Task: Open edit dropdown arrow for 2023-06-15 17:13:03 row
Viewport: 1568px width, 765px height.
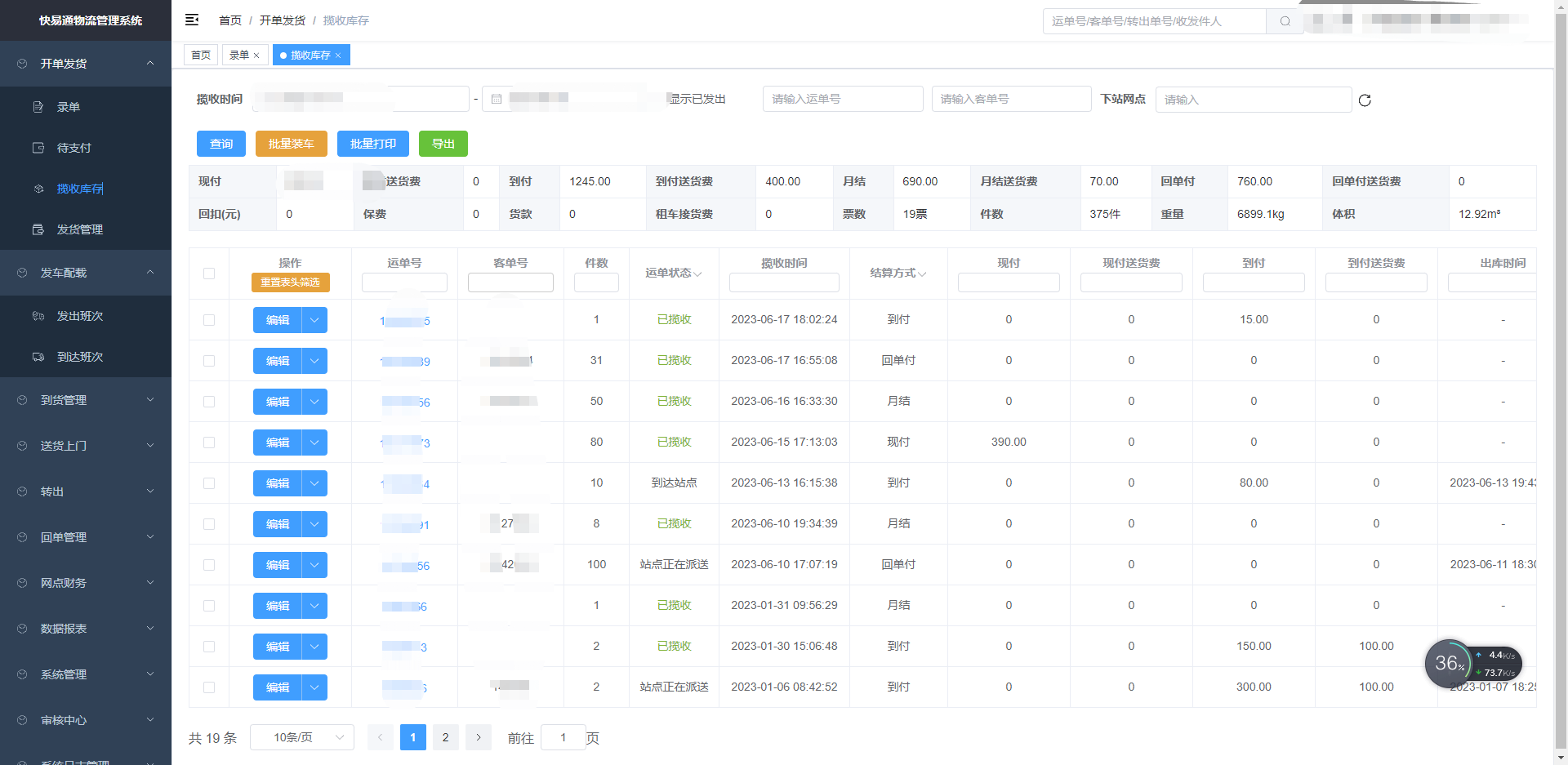Action: coord(314,443)
